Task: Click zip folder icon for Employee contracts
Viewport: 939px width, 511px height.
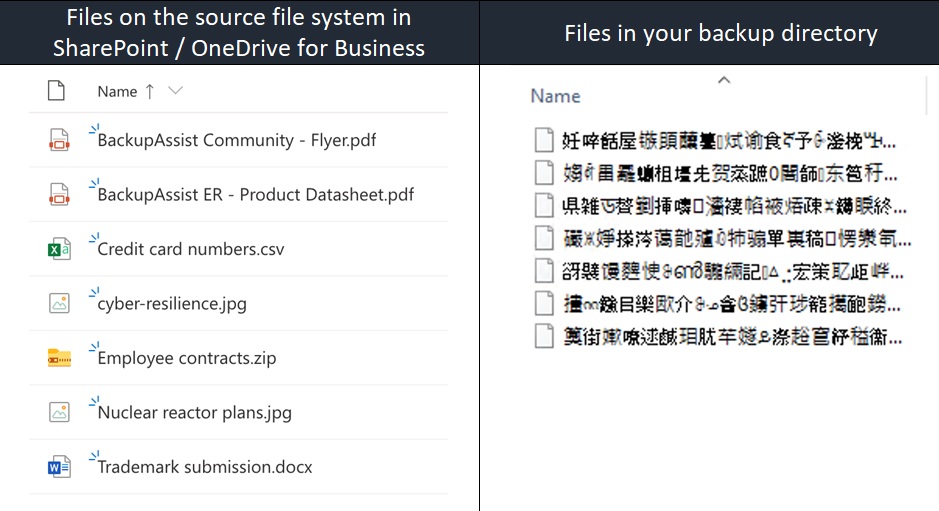Action: (x=59, y=358)
